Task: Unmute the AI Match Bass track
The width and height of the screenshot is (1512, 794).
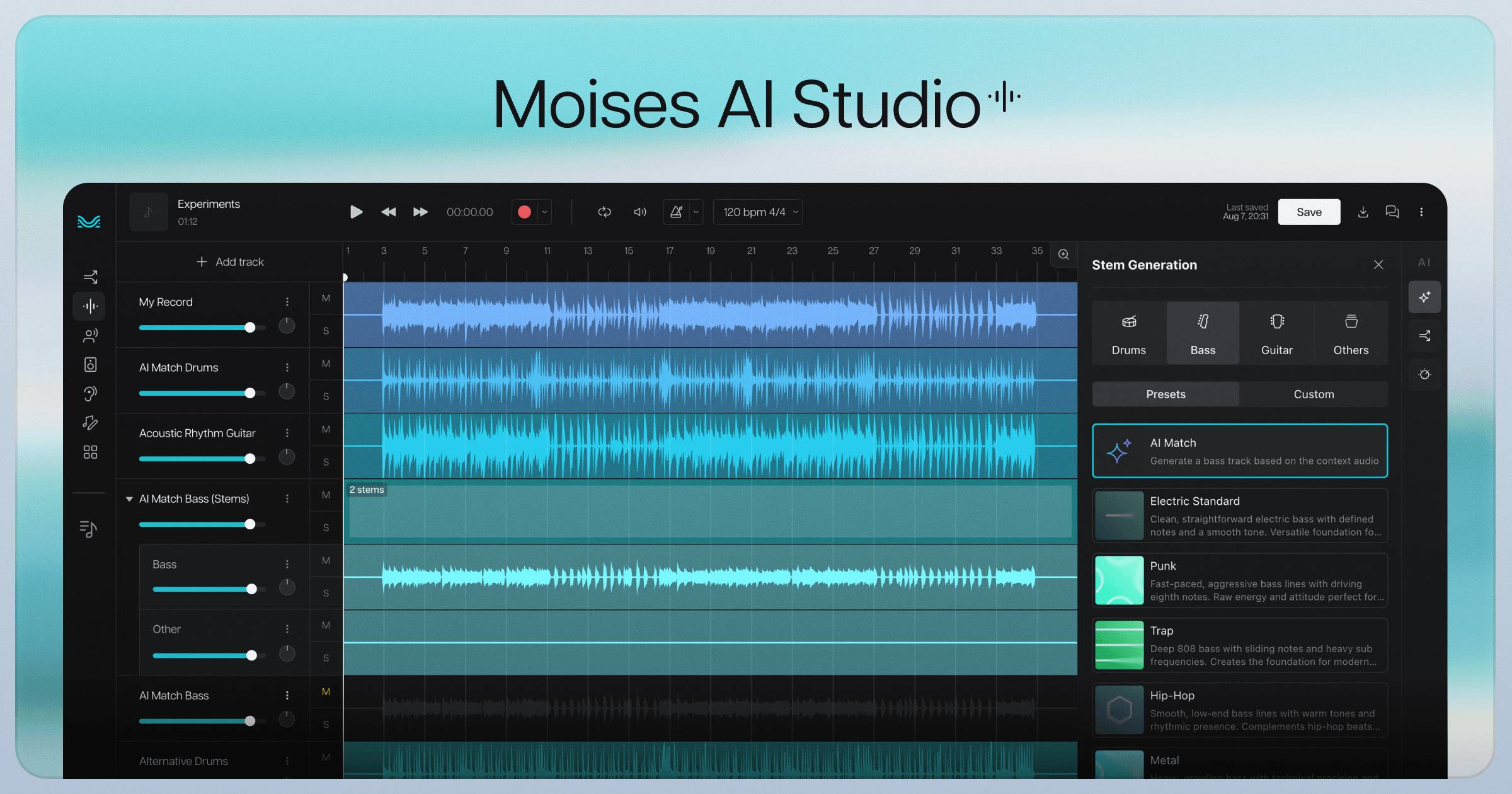Action: (x=326, y=691)
